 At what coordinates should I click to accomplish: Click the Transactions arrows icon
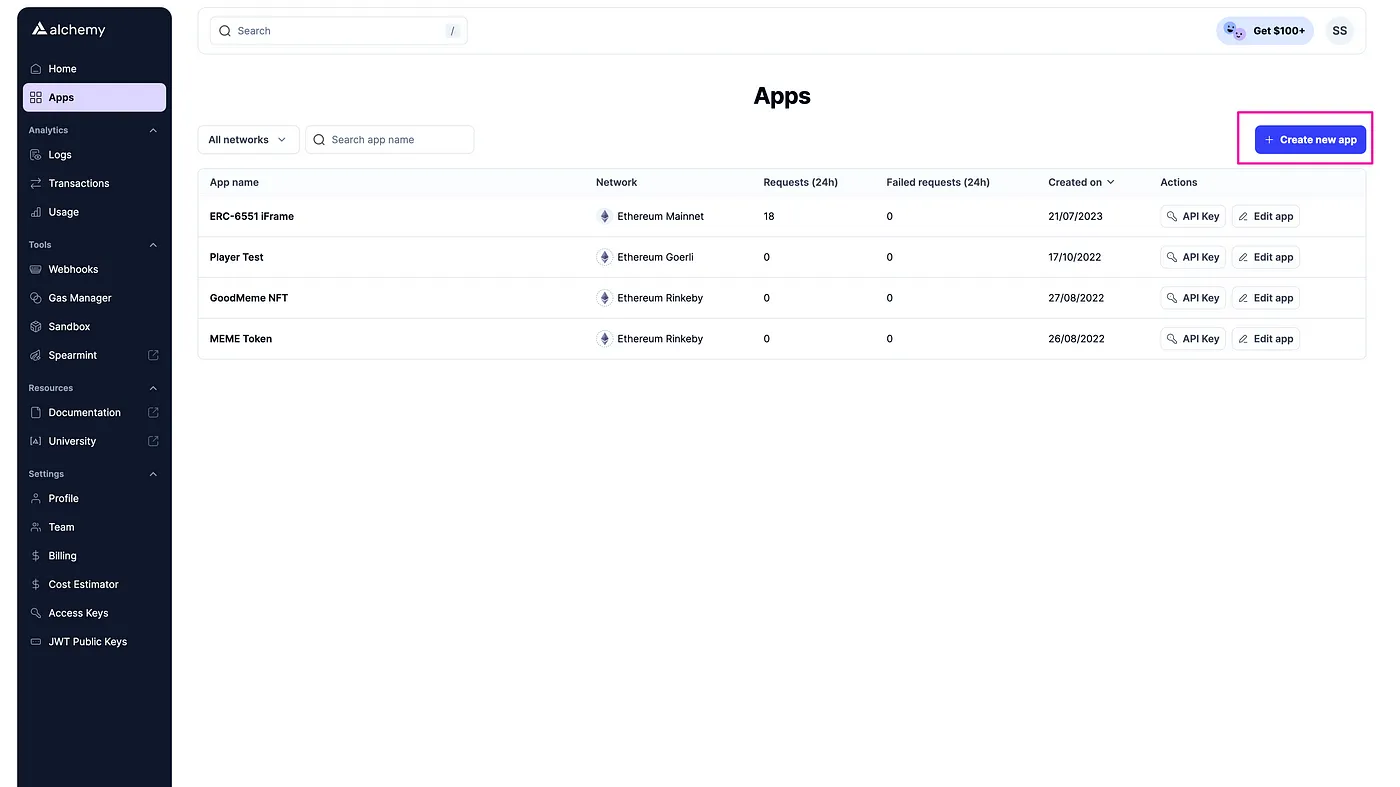click(36, 184)
